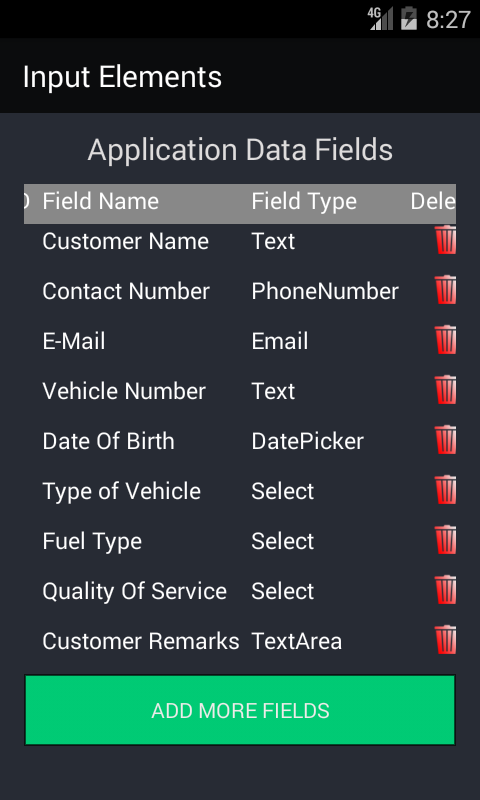Screen dimensions: 480x800
Task: Delete the Customer Name field
Action: point(445,240)
